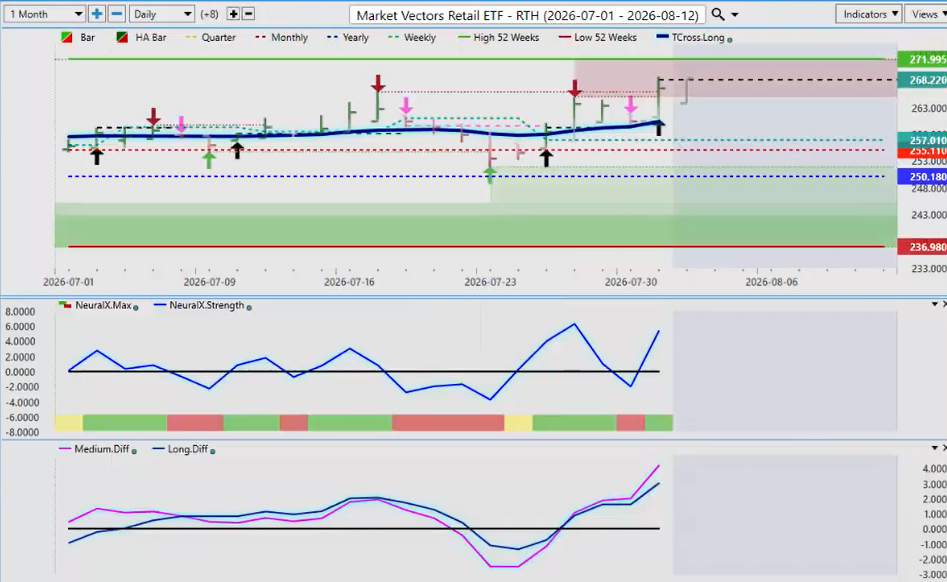This screenshot has height=582, width=947.
Task: Toggle the TCross.Long legend
Action: tap(690, 37)
